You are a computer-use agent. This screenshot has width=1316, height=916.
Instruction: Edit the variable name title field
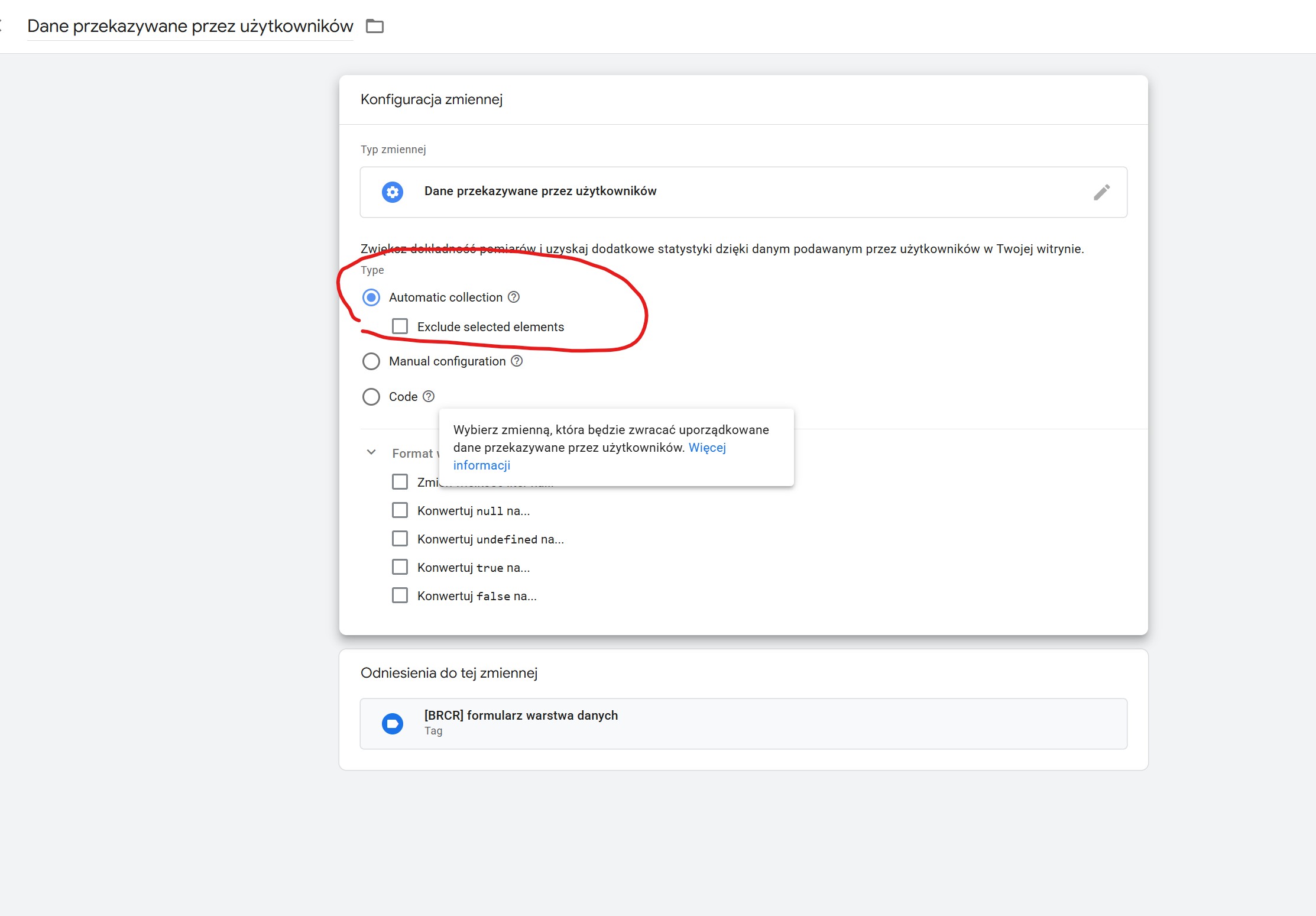click(190, 26)
